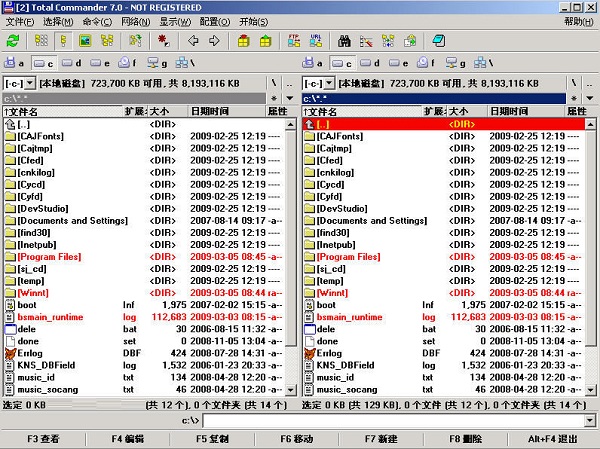Click the green Refresh arrows toolbar icon

click(x=13, y=41)
